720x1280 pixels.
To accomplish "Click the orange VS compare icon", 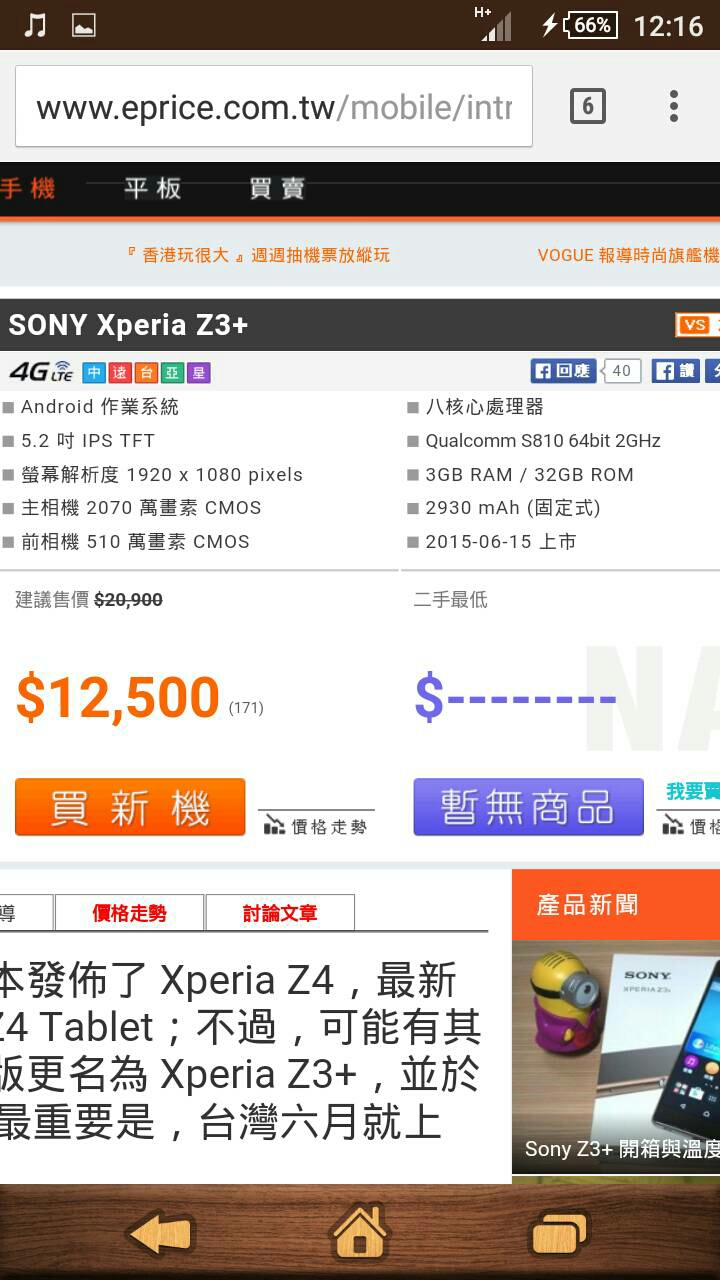I will coord(693,325).
